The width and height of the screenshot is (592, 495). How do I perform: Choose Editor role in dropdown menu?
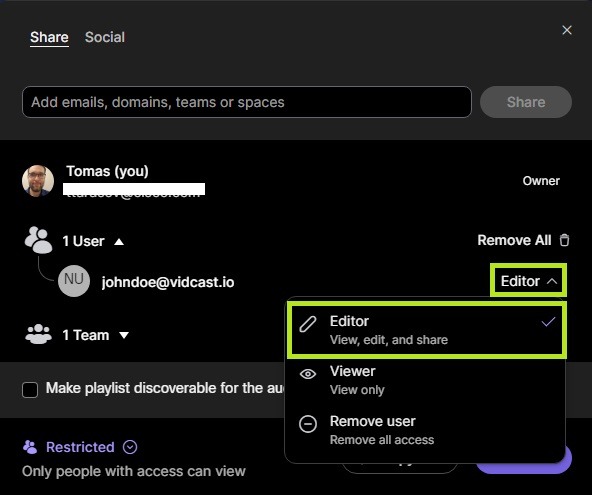tap(427, 330)
